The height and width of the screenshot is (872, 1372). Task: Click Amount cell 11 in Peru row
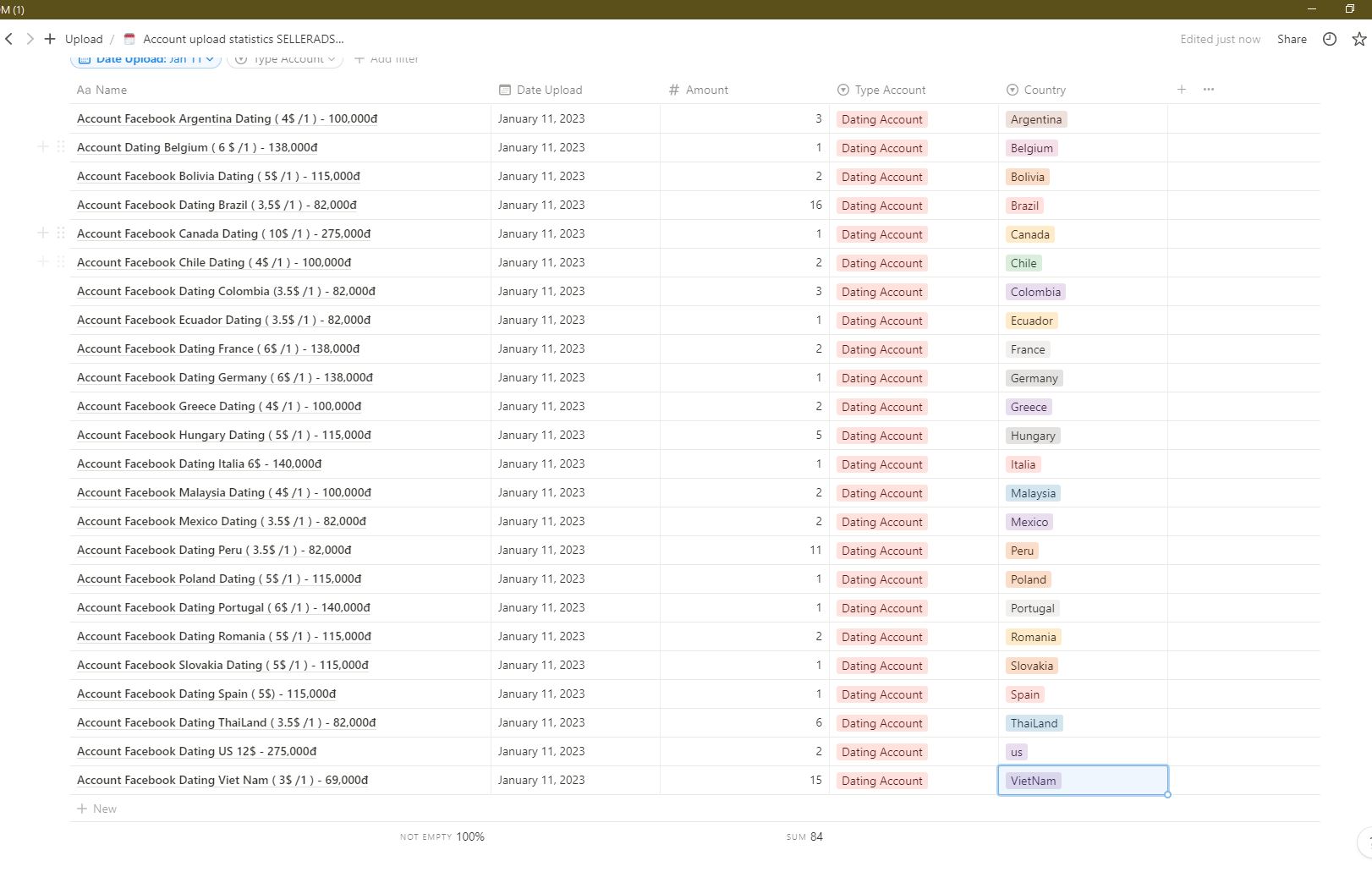tap(744, 550)
